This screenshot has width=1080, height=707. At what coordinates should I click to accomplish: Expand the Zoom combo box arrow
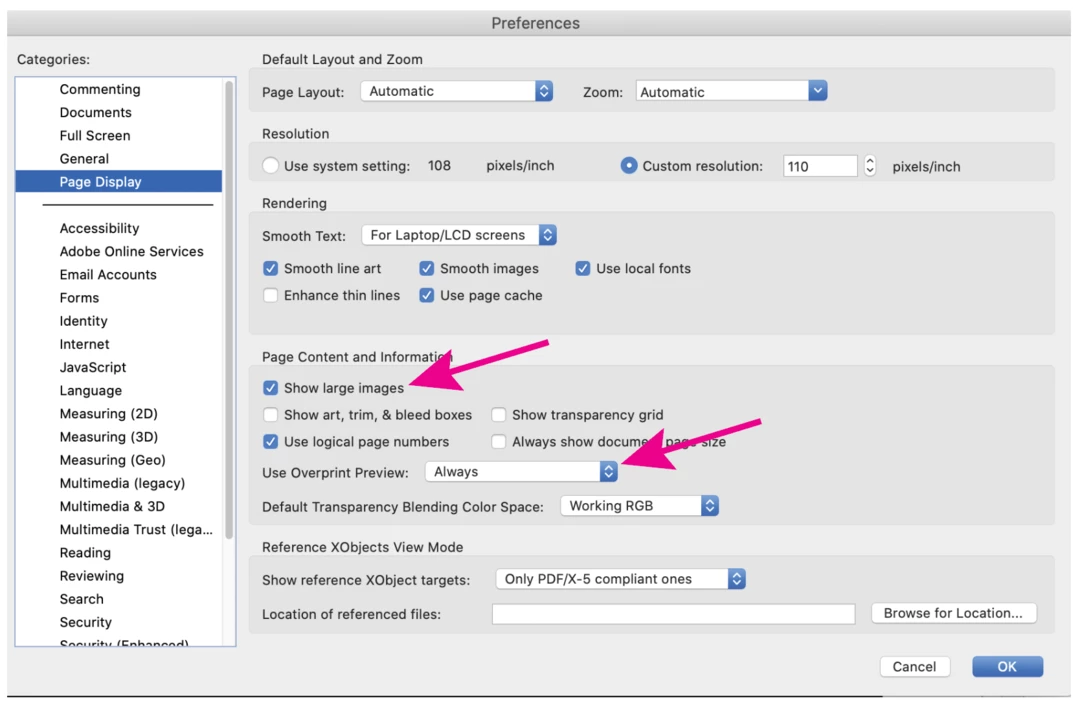[x=817, y=91]
